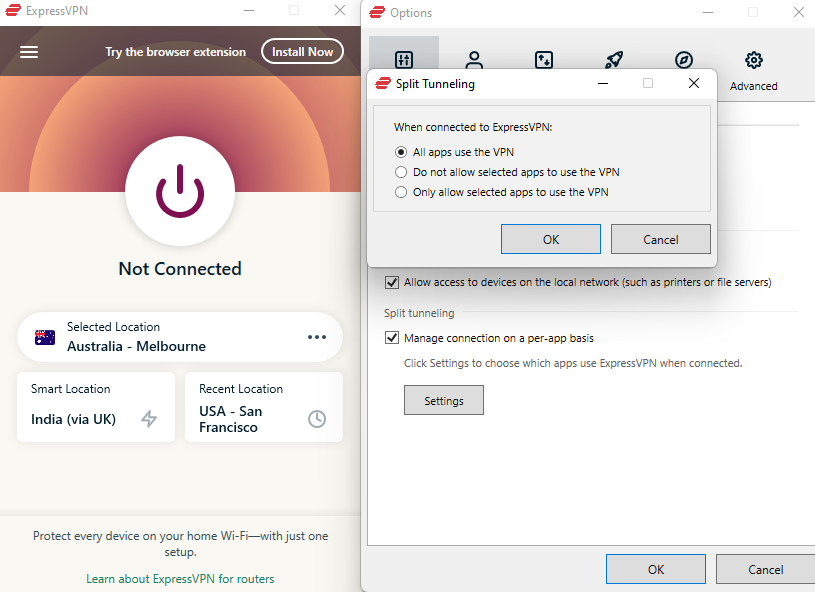Image resolution: width=815 pixels, height=592 pixels.
Task: Minimize the ExpressVPN main window
Action: click(249, 10)
